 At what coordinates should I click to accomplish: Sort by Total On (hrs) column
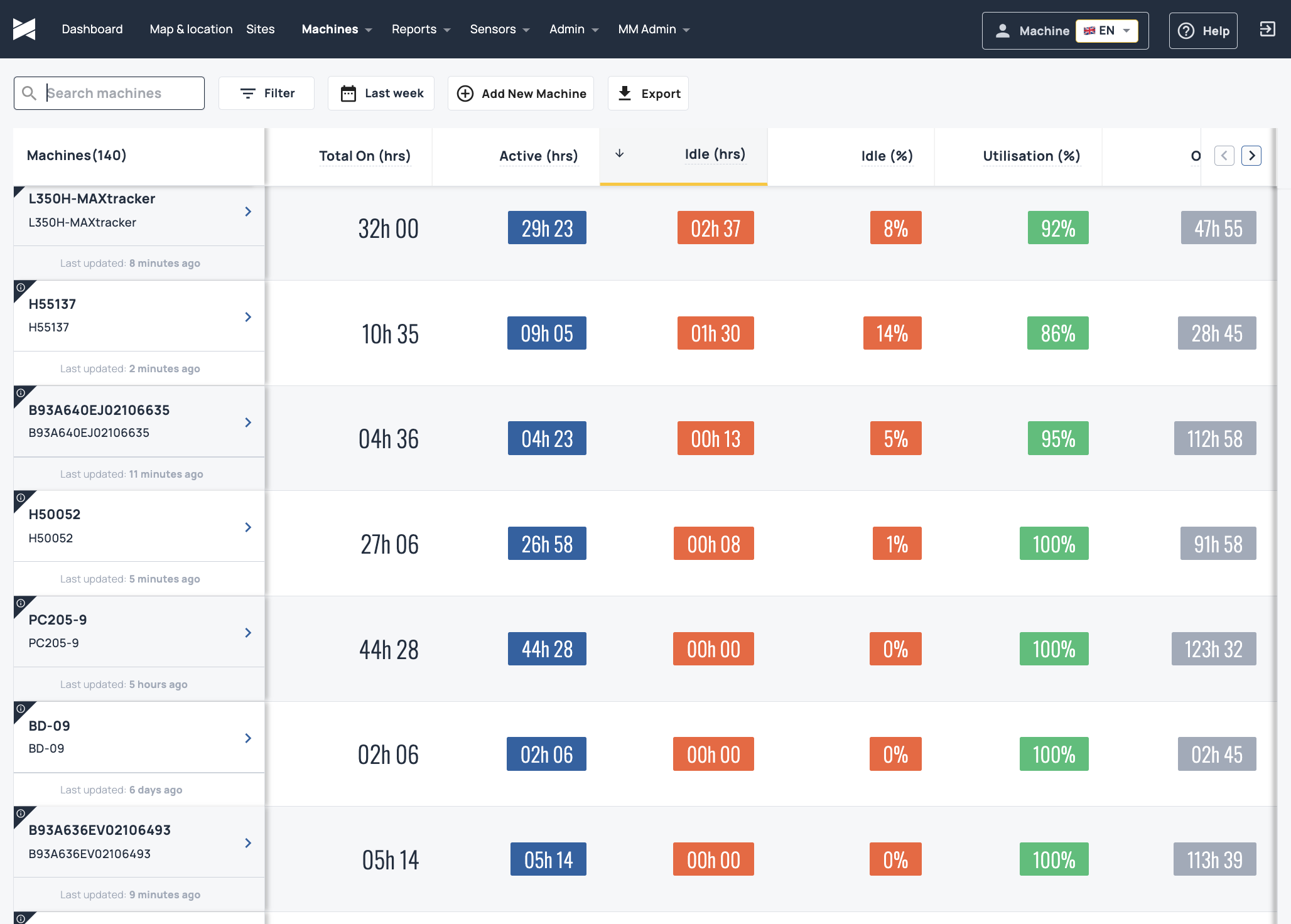pyautogui.click(x=365, y=156)
